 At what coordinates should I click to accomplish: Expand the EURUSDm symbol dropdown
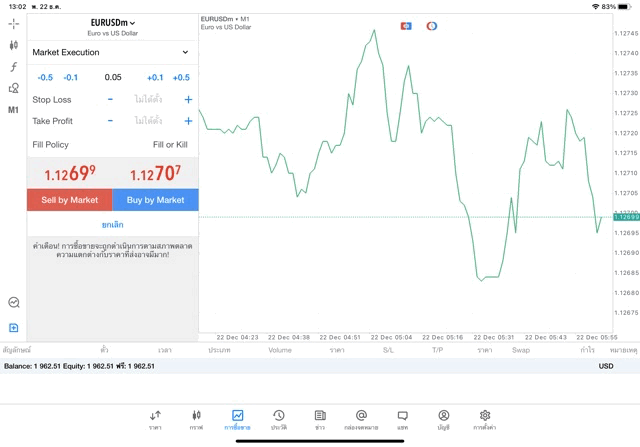pyautogui.click(x=112, y=23)
